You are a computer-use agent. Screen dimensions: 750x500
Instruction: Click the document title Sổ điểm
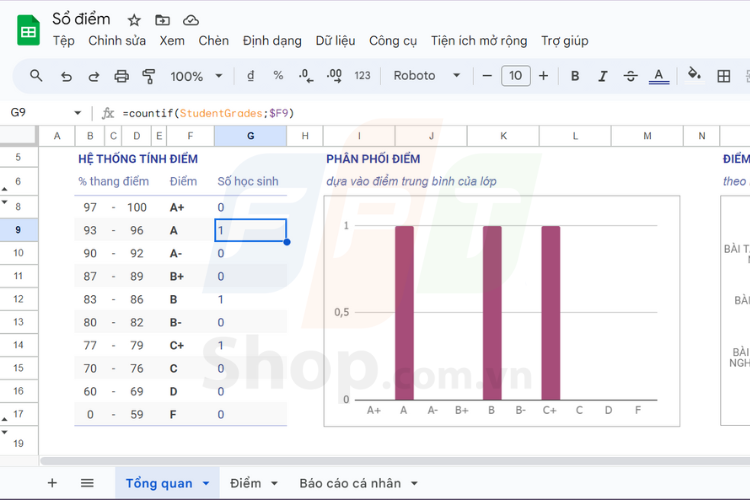coord(81,19)
